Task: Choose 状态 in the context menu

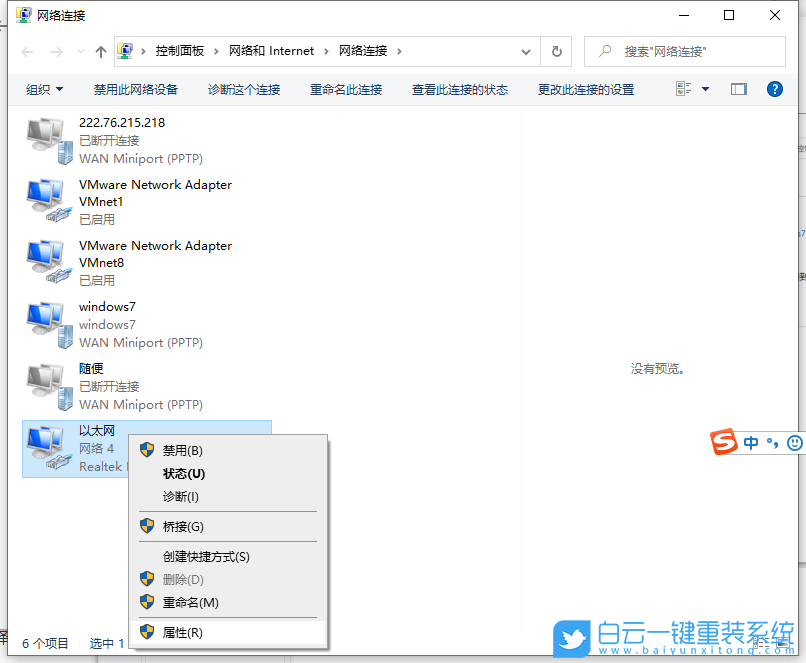Action: (183, 473)
